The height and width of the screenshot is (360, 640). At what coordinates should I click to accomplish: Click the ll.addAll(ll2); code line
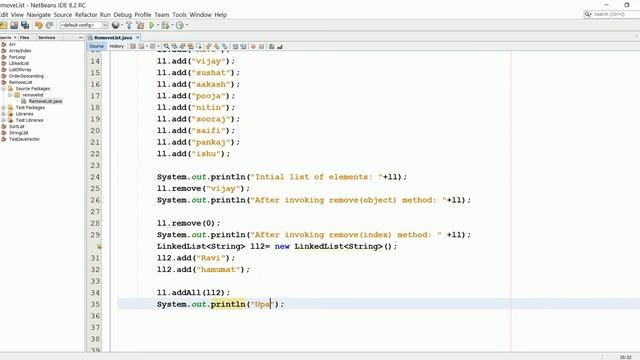pyautogui.click(x=193, y=293)
